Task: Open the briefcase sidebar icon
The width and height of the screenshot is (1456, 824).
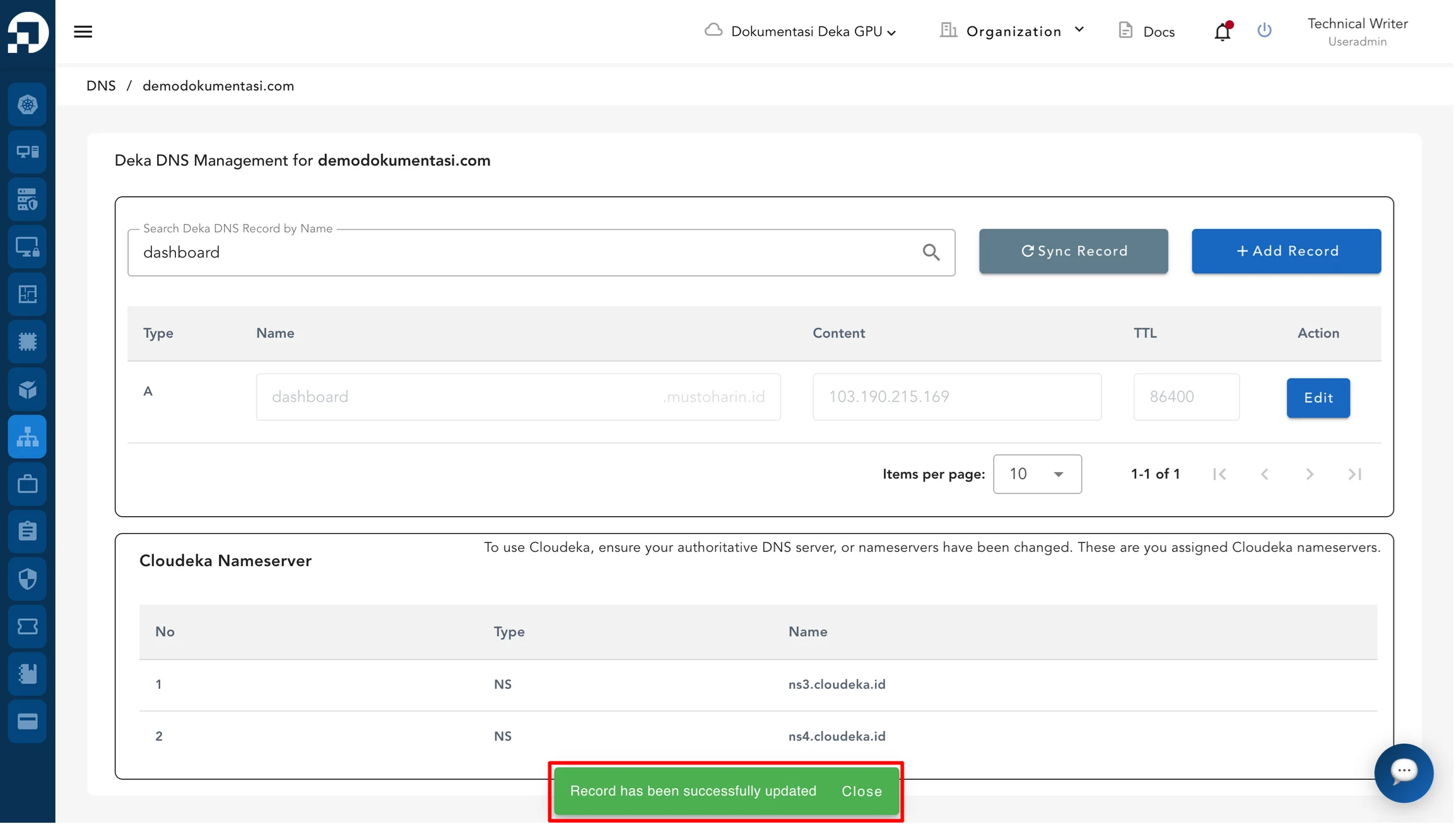Action: [x=27, y=485]
